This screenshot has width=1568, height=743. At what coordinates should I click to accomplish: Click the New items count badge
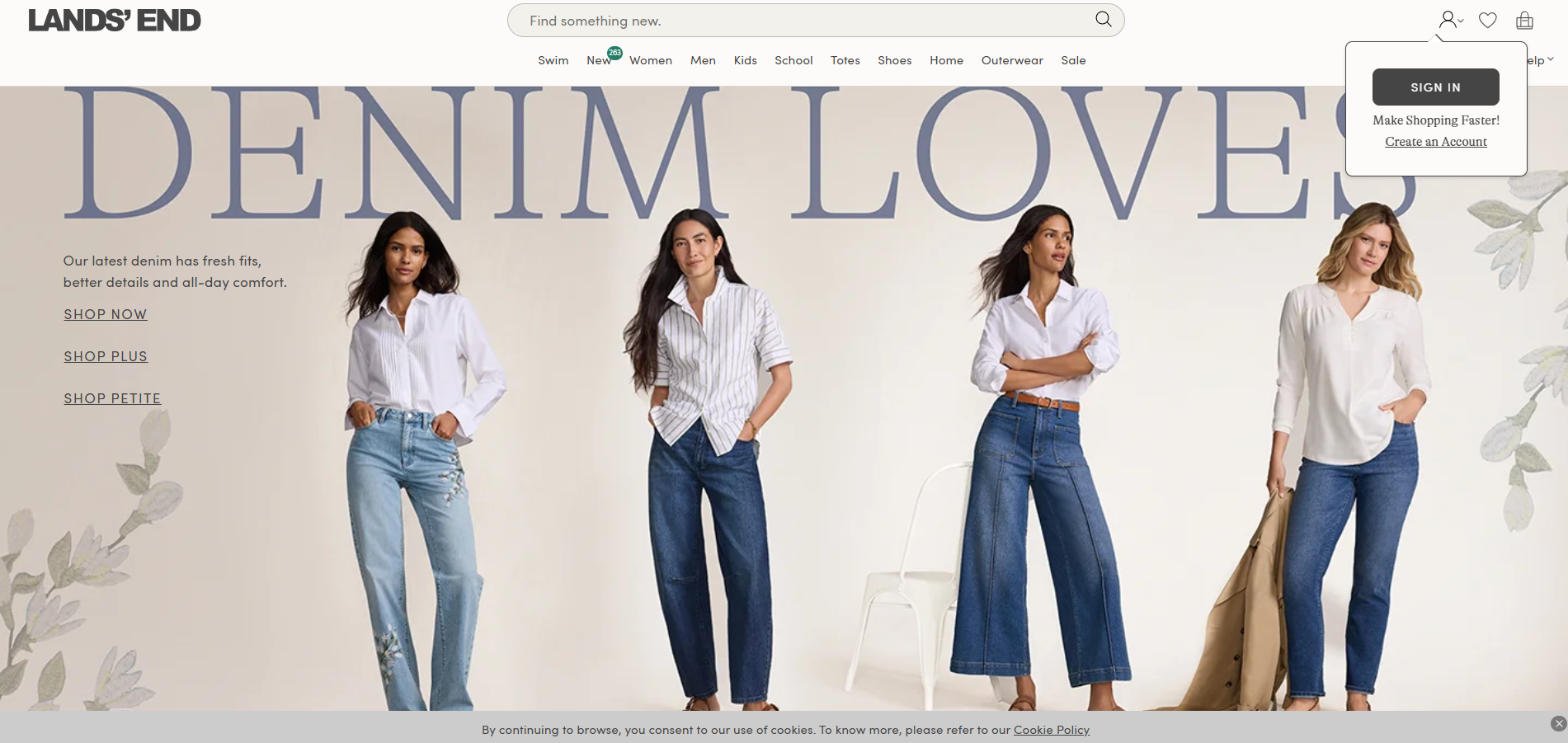(614, 52)
